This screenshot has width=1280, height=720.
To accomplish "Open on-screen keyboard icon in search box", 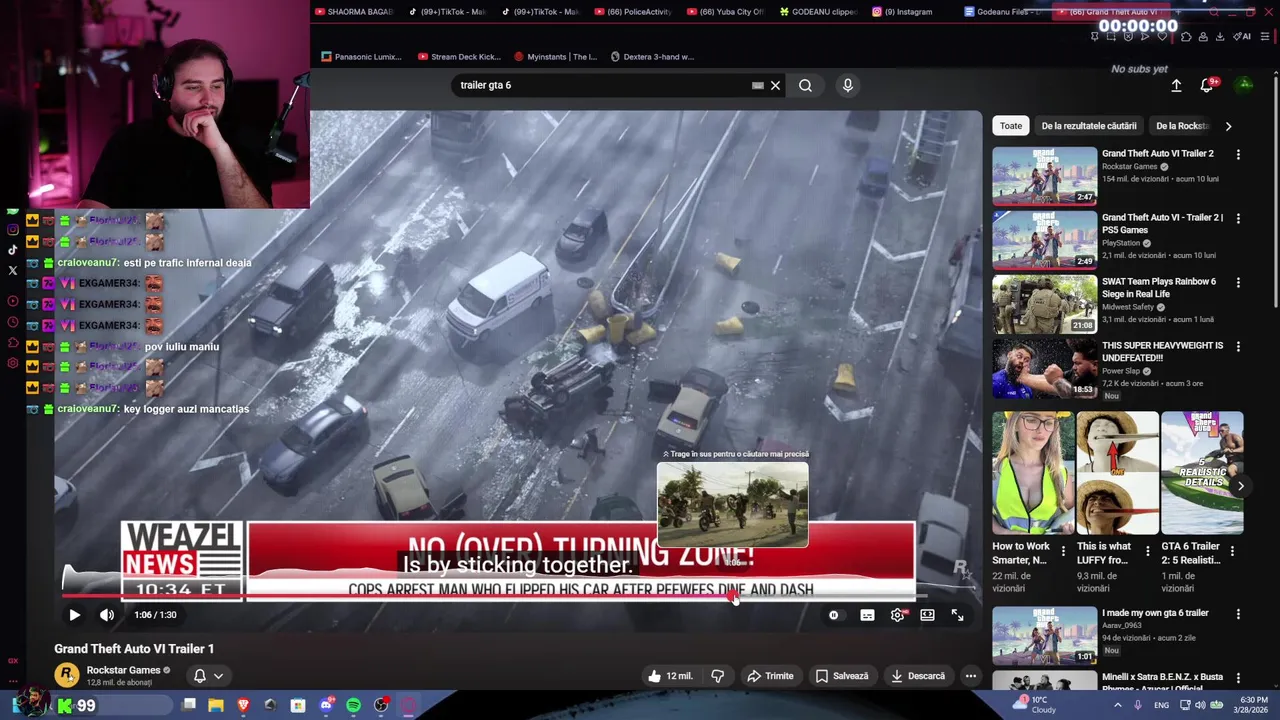I will point(757,85).
